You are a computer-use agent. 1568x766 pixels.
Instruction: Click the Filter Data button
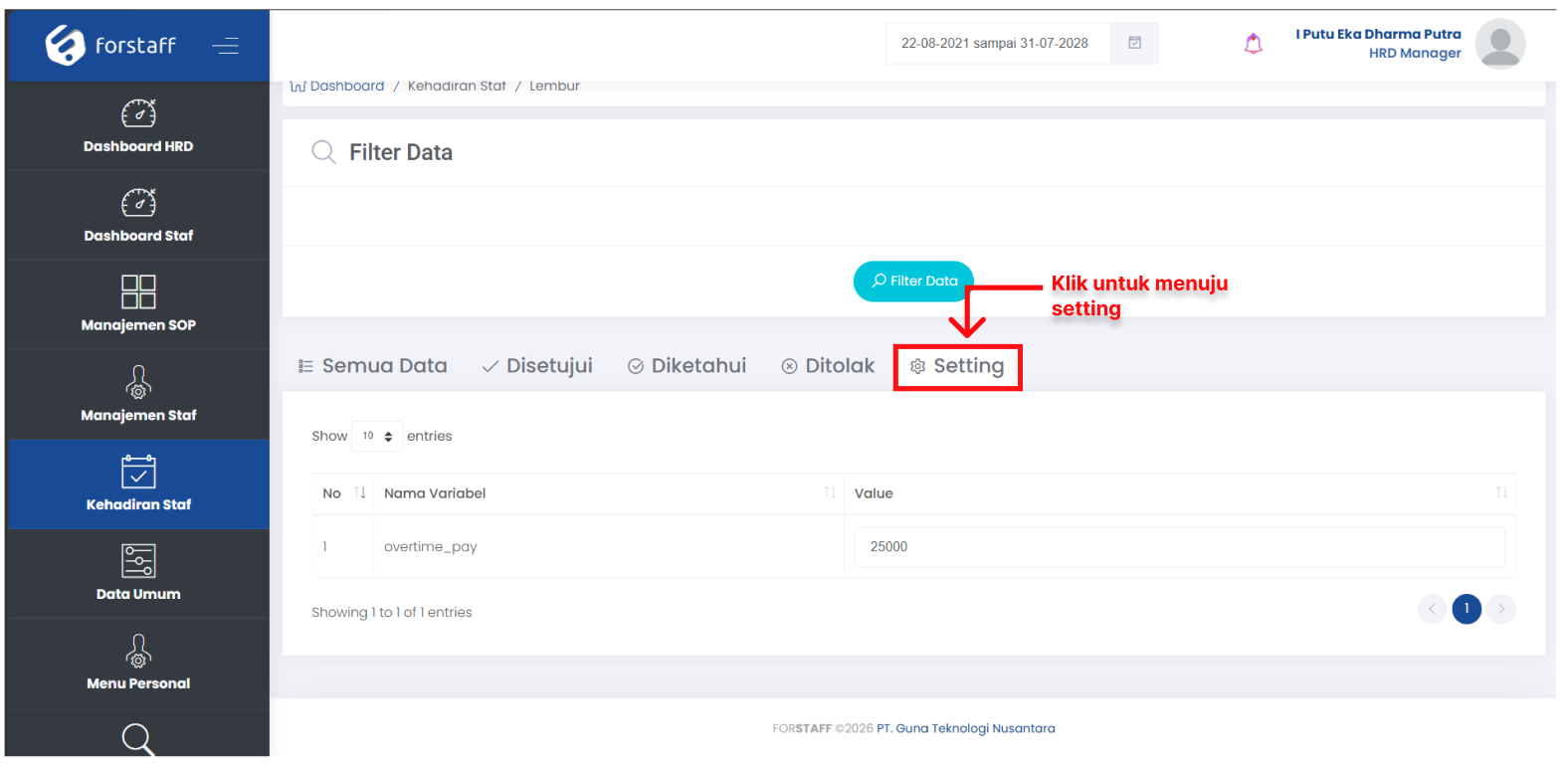pyautogui.click(x=913, y=282)
